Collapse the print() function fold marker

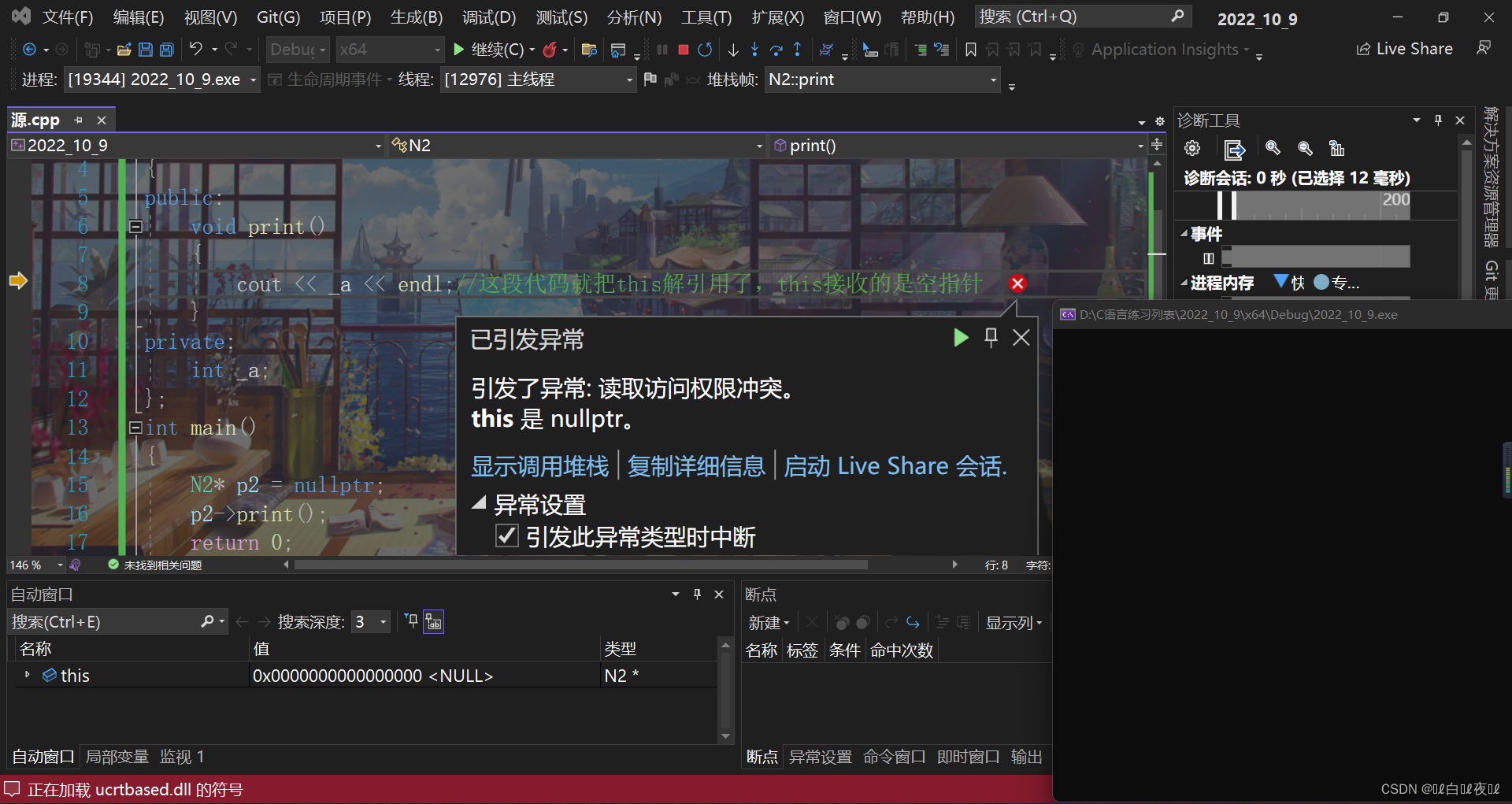[x=135, y=227]
